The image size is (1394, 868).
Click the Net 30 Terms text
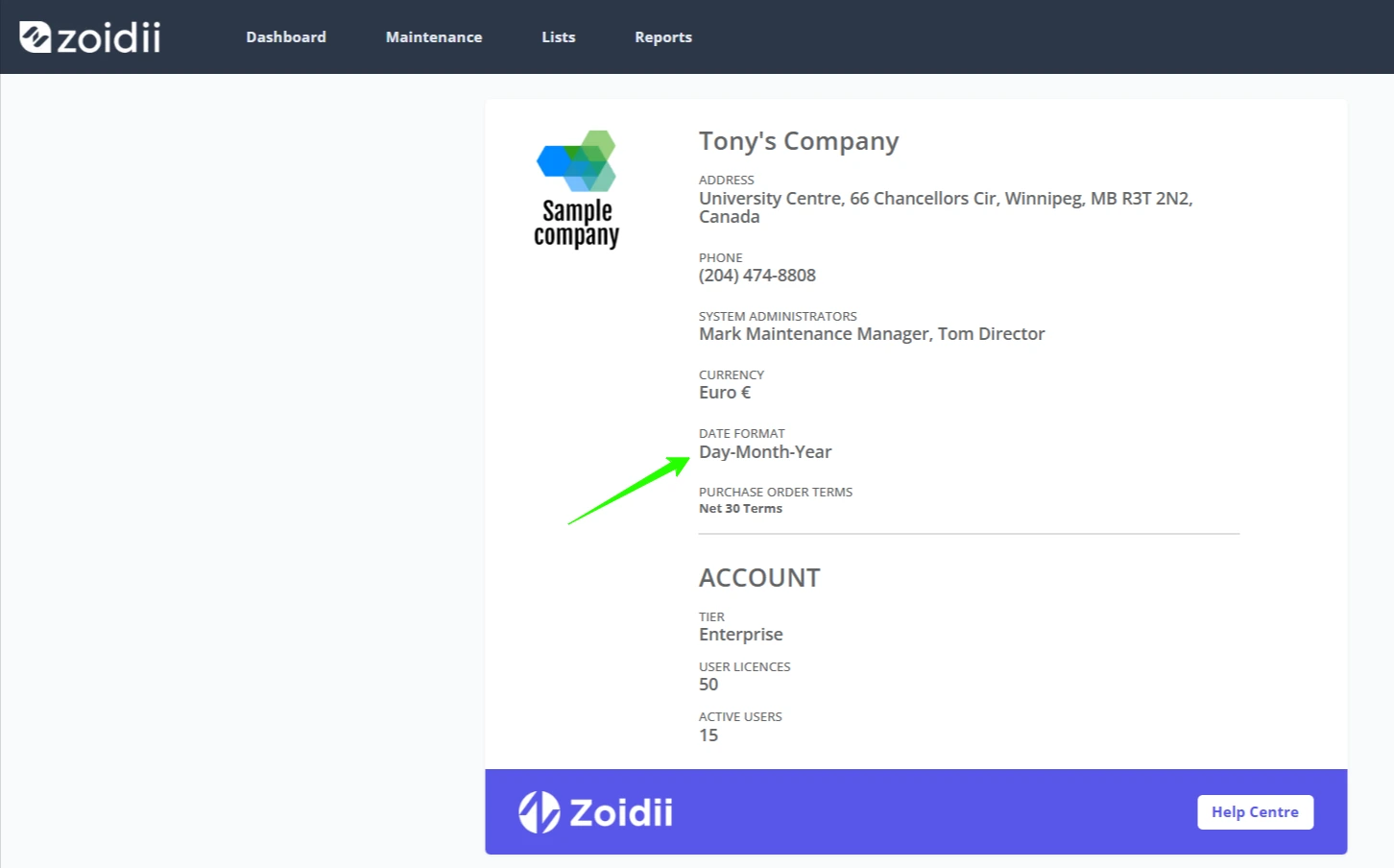(740, 509)
